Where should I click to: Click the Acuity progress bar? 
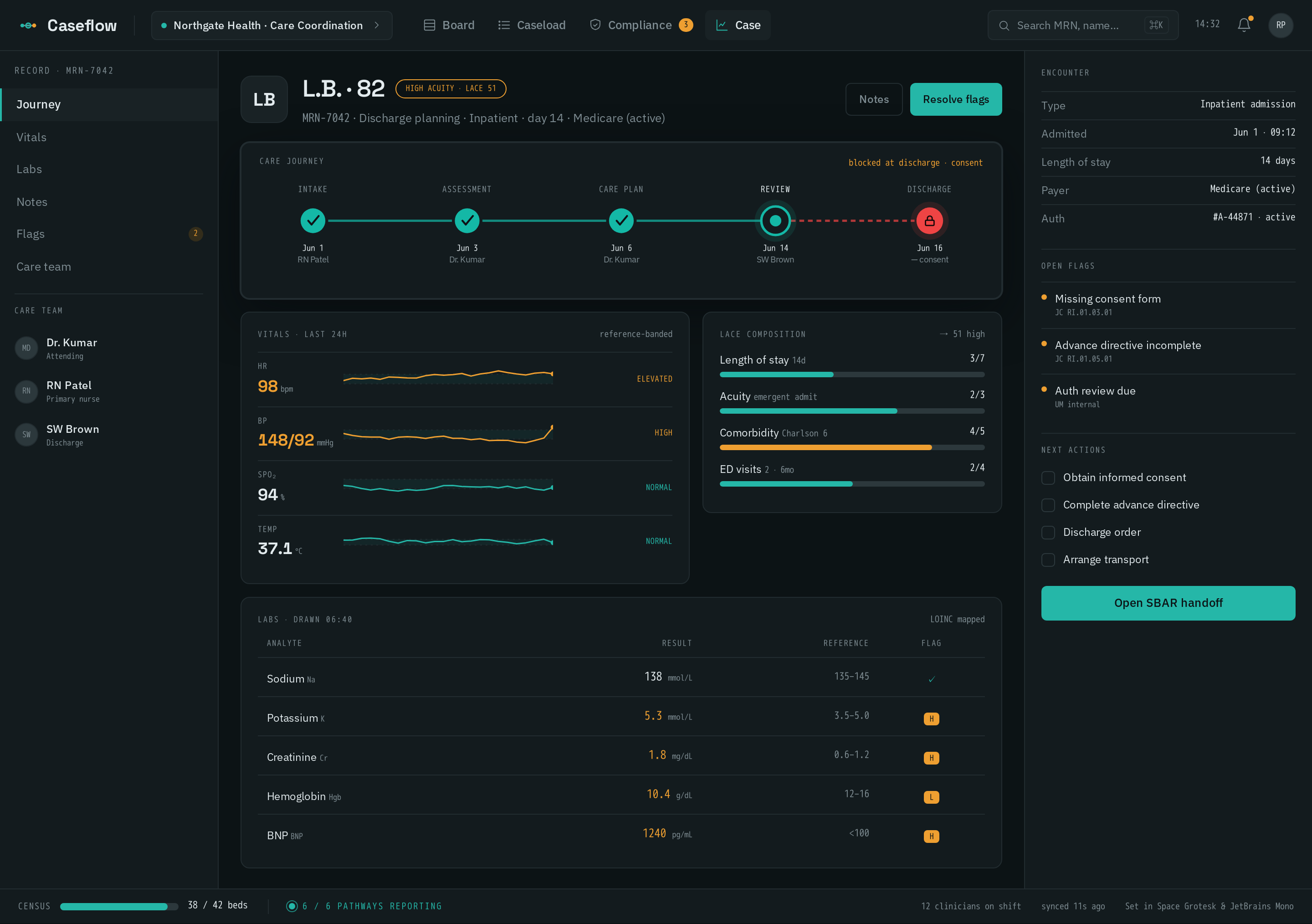pos(852,411)
